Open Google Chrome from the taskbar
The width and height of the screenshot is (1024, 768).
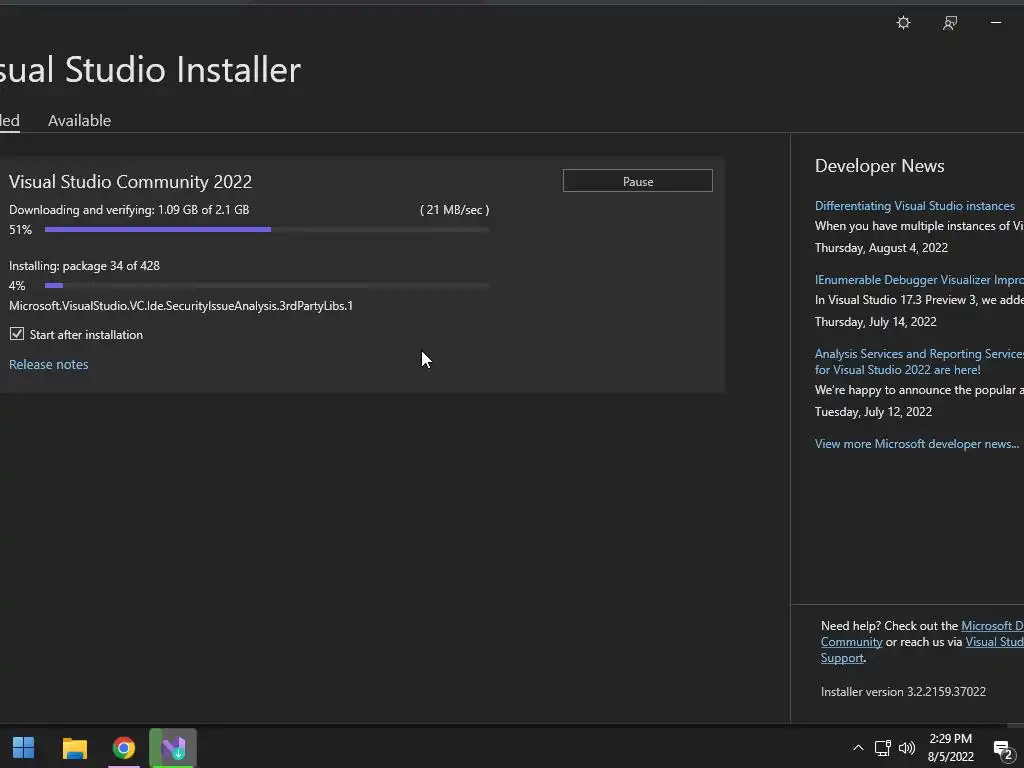click(x=123, y=748)
